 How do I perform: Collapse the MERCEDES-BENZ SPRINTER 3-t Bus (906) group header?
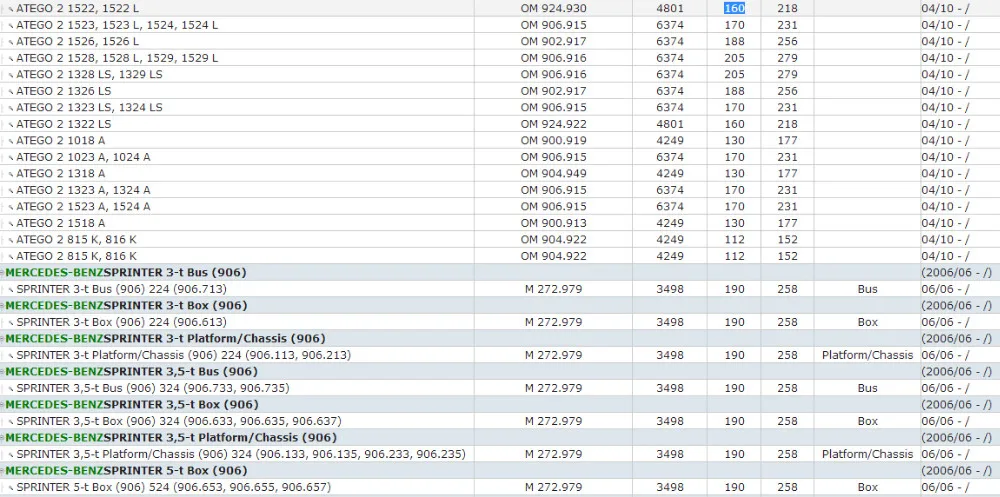click(x=3, y=273)
